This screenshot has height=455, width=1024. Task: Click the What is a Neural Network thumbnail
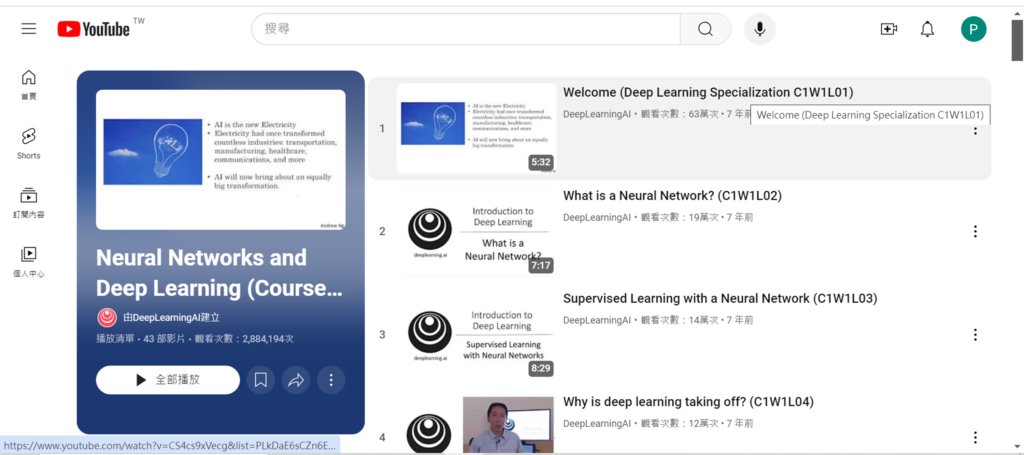(x=477, y=232)
